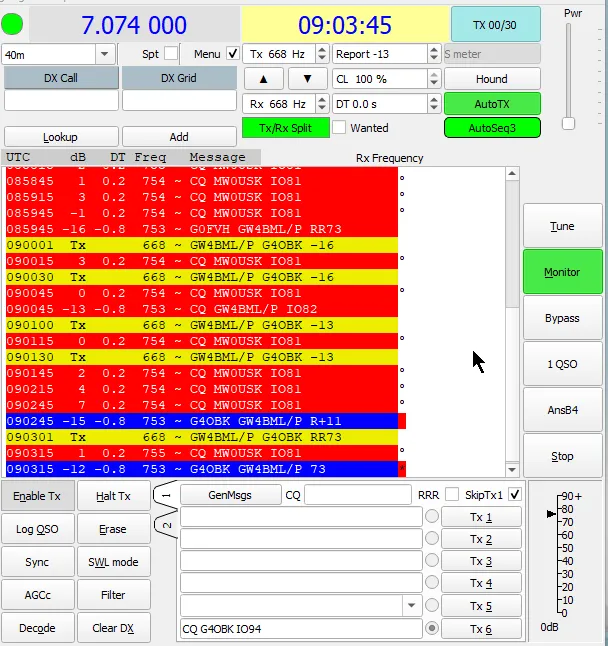This screenshot has height=646, width=608.
Task: Click the Filter button
Action: 114,595
